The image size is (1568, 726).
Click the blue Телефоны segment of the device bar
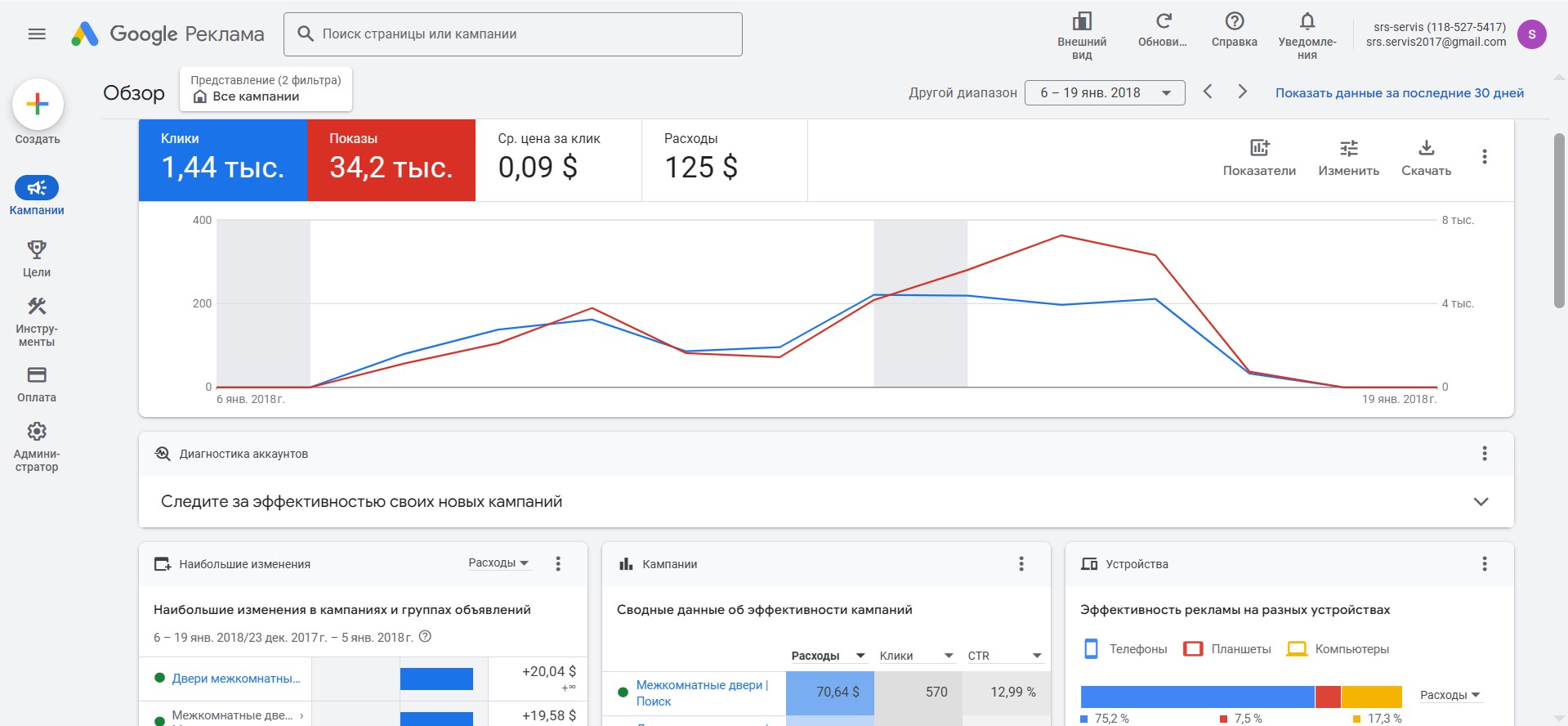[x=1198, y=697]
